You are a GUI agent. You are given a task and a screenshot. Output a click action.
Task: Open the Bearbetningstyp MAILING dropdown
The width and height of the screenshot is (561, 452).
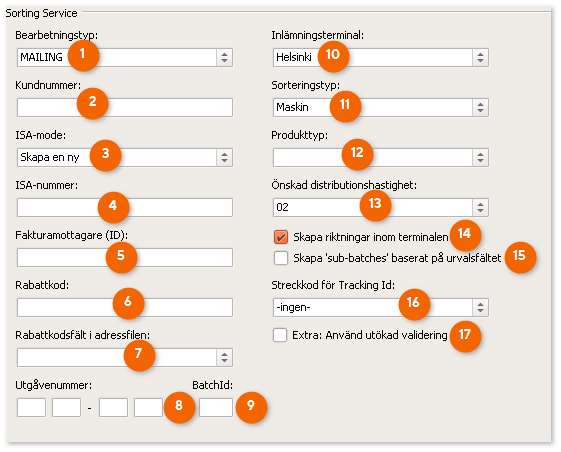point(125,57)
